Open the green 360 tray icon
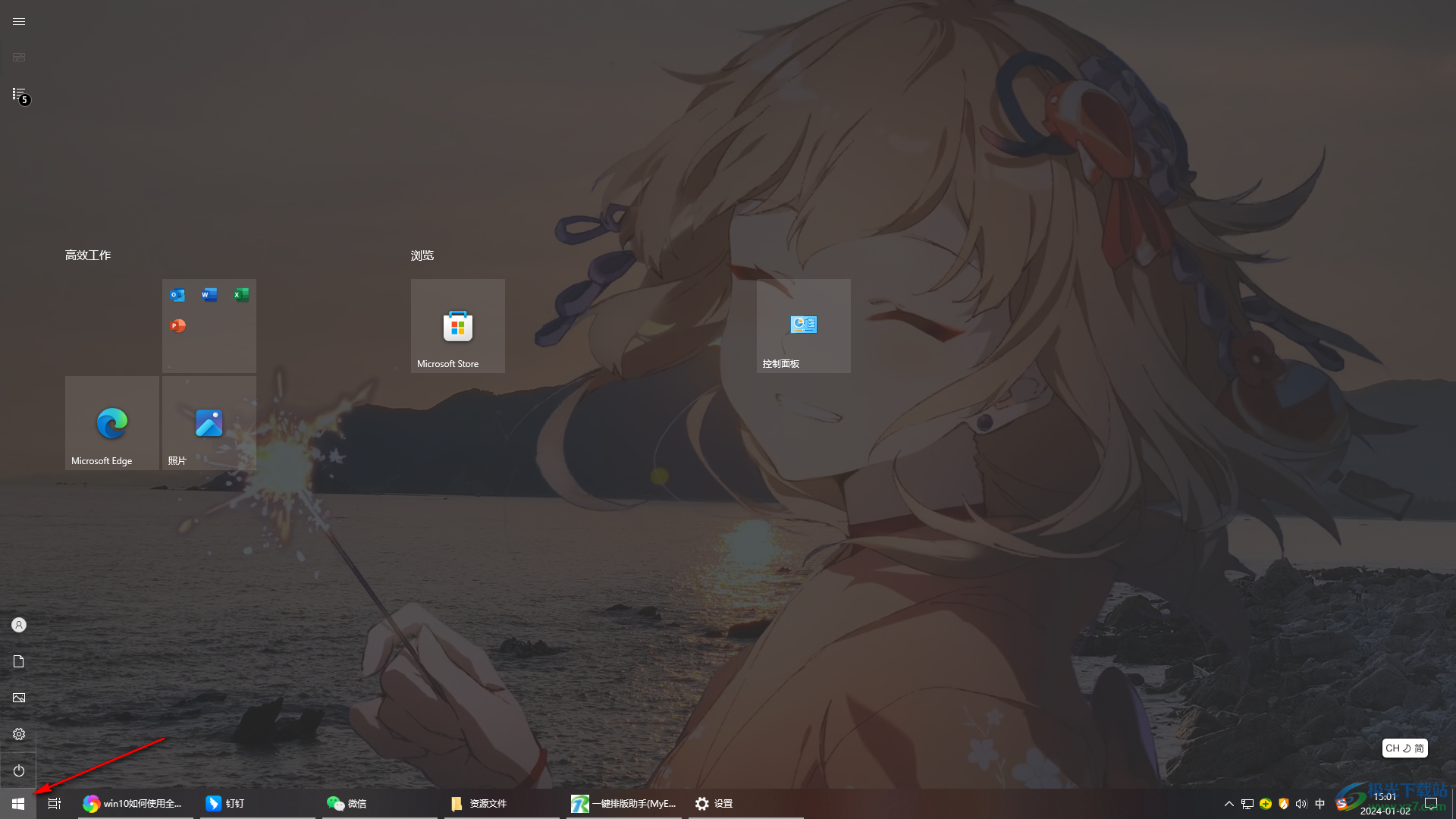Image resolution: width=1456 pixels, height=819 pixels. click(x=1266, y=804)
